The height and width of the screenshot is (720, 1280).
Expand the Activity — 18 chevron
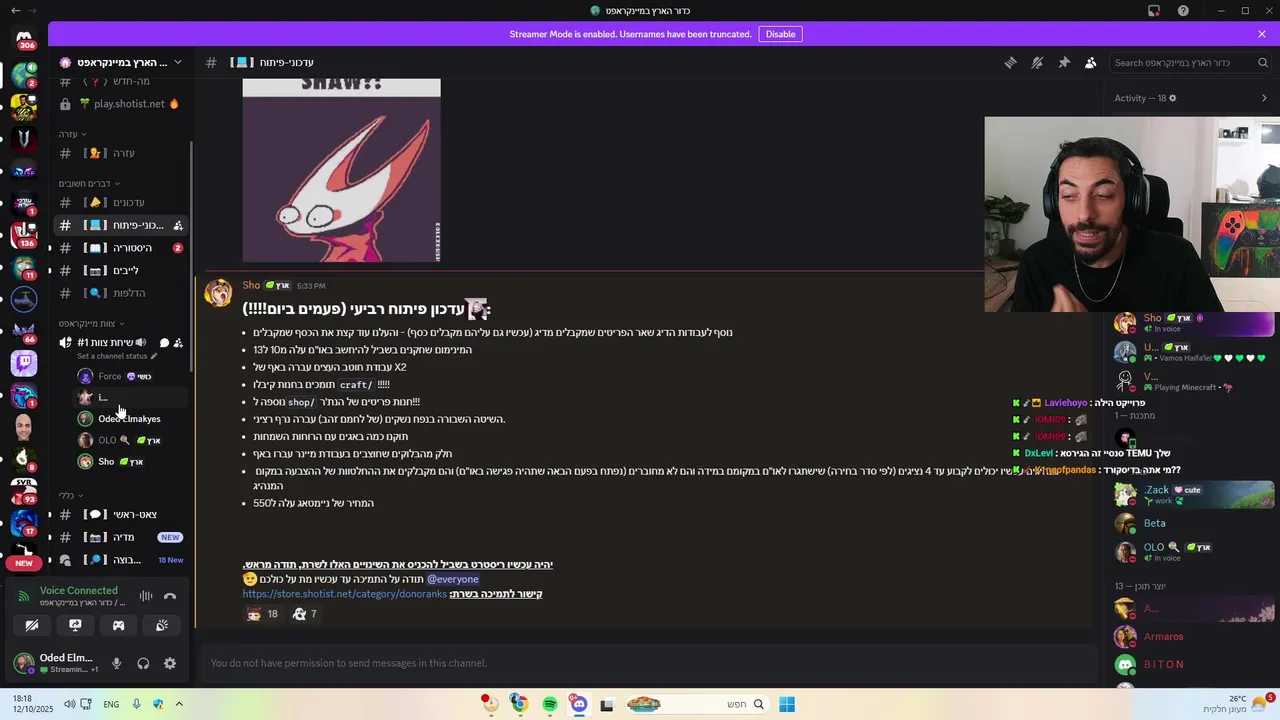pos(1264,98)
